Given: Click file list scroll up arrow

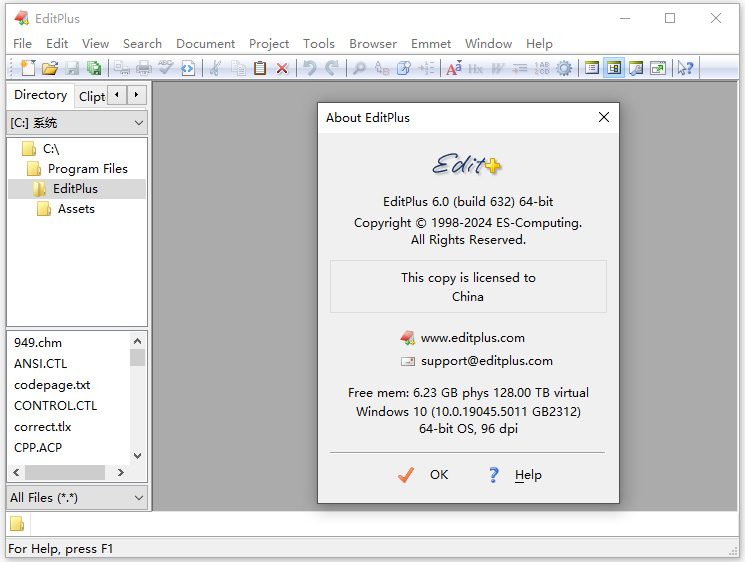Looking at the screenshot, I should pyautogui.click(x=137, y=341).
